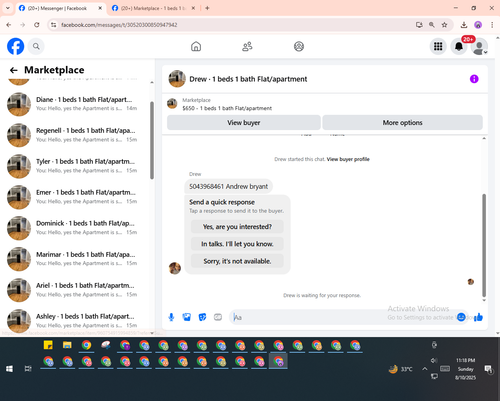Viewport: 500px width, 401px height.
Task: Open the account profile avatar menu
Action: click(x=479, y=47)
